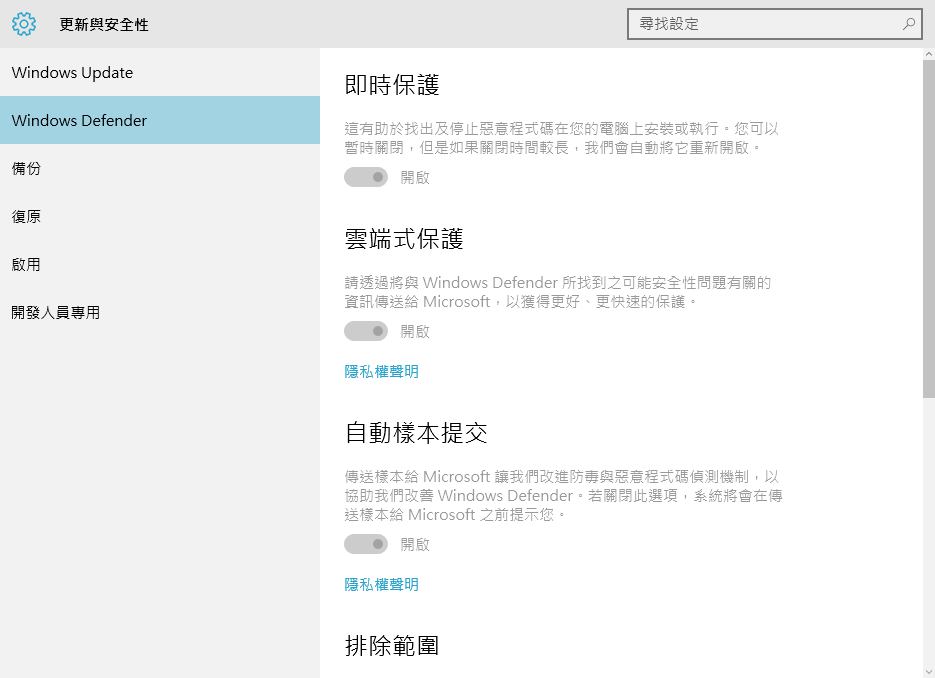Select 開發人員專用 developer options
935x678 pixels.
(x=160, y=312)
